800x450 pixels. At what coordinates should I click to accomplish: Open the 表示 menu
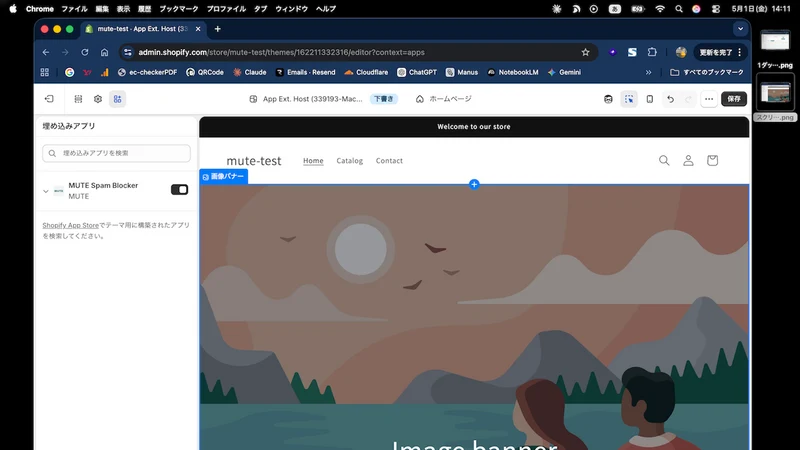(123, 9)
